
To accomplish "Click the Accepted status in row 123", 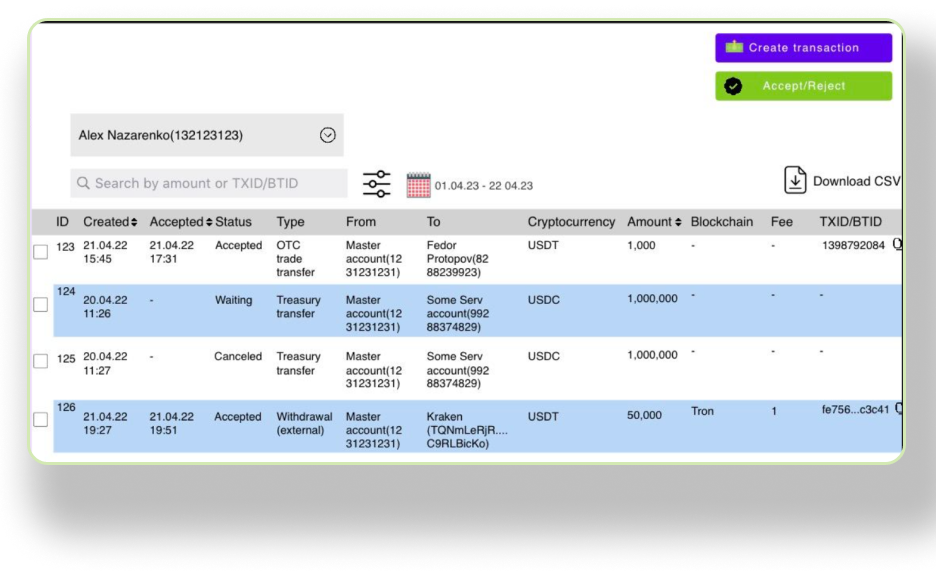I will [238, 245].
